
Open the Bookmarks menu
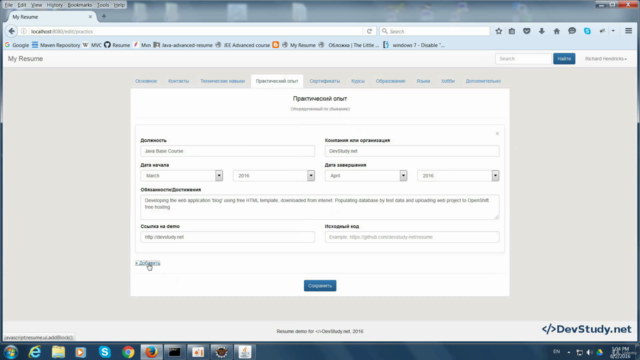click(80, 5)
